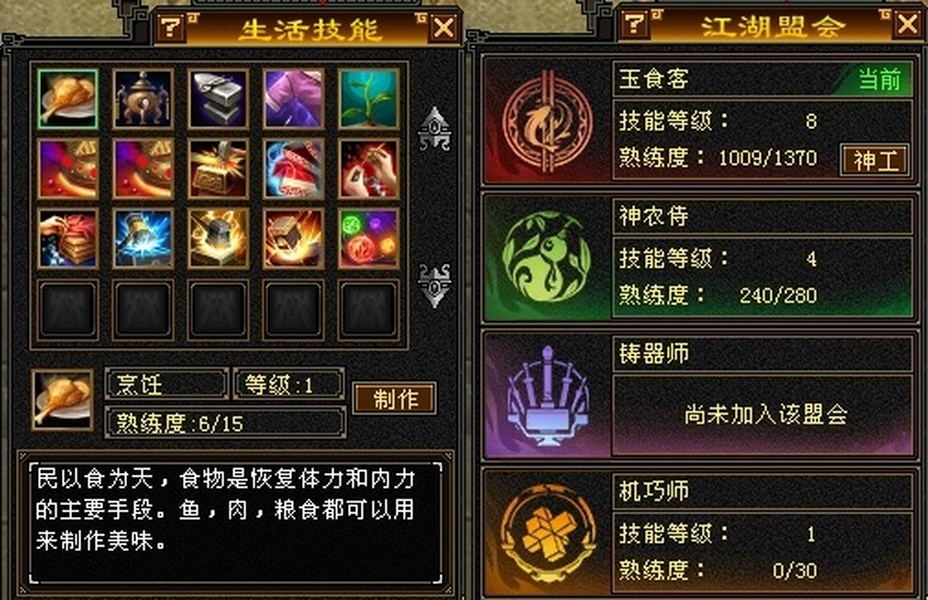Page down the skill grid arrow

point(435,285)
